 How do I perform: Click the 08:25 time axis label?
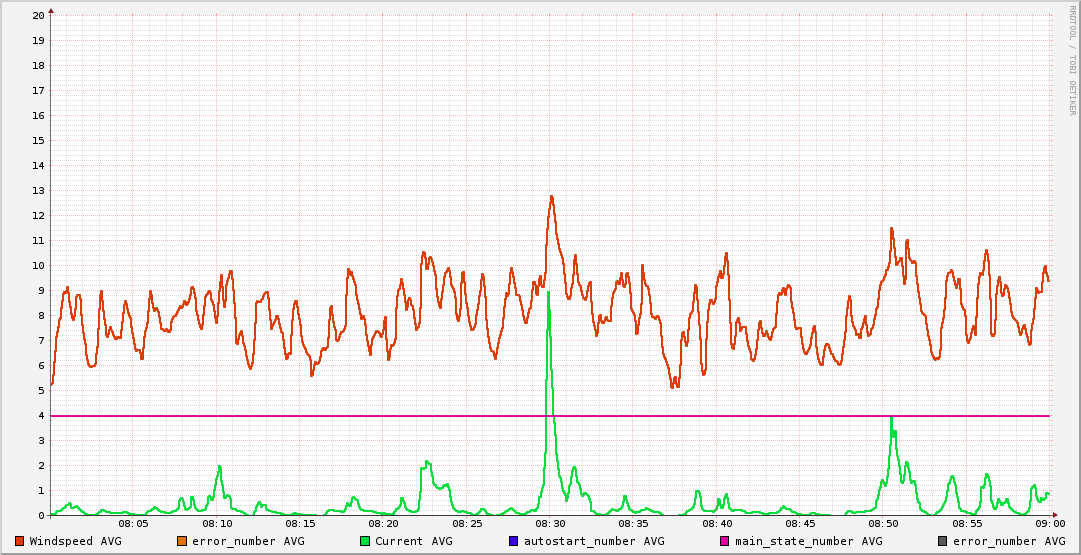[467, 524]
